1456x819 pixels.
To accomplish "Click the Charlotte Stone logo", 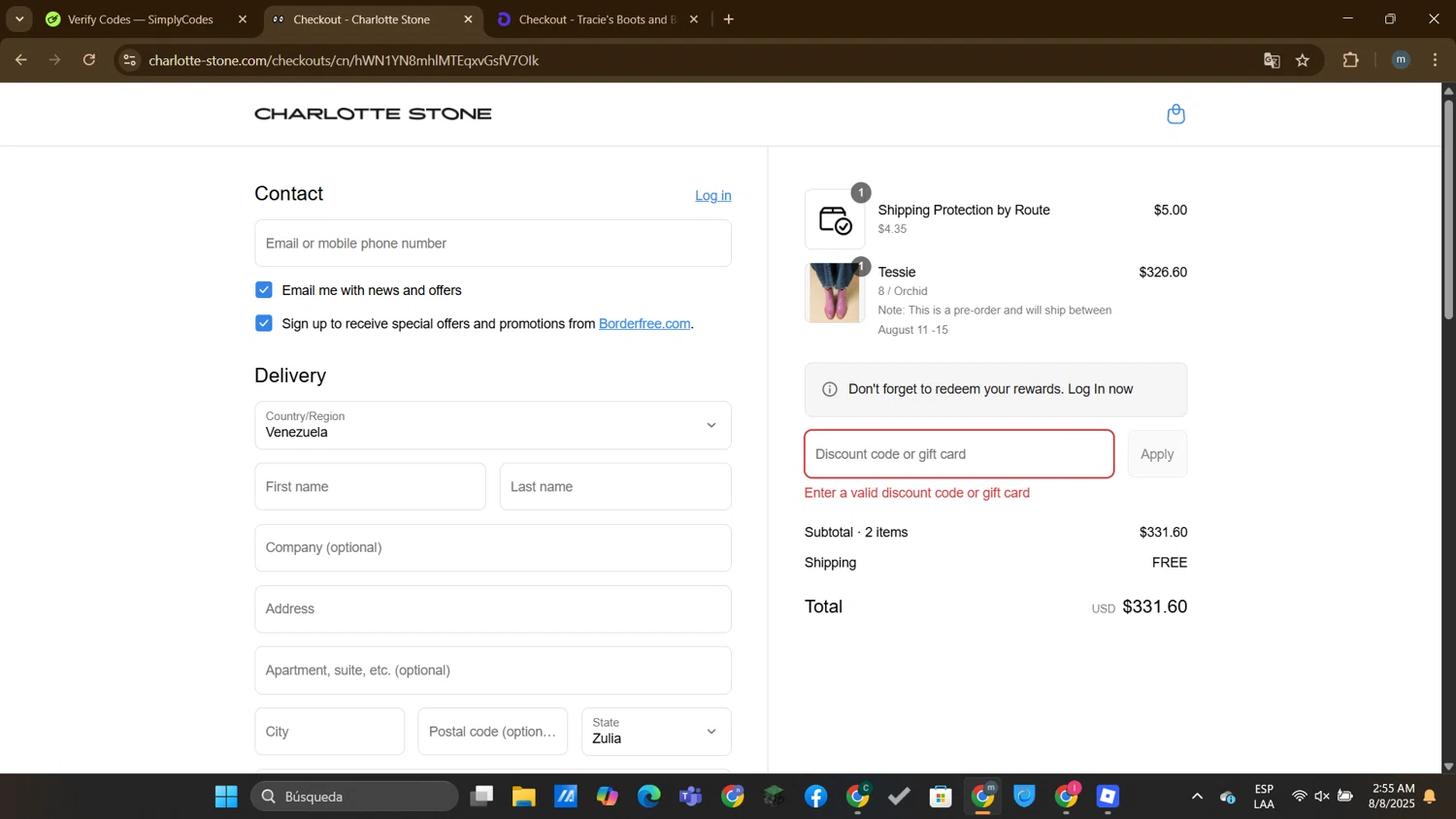I will tap(373, 115).
